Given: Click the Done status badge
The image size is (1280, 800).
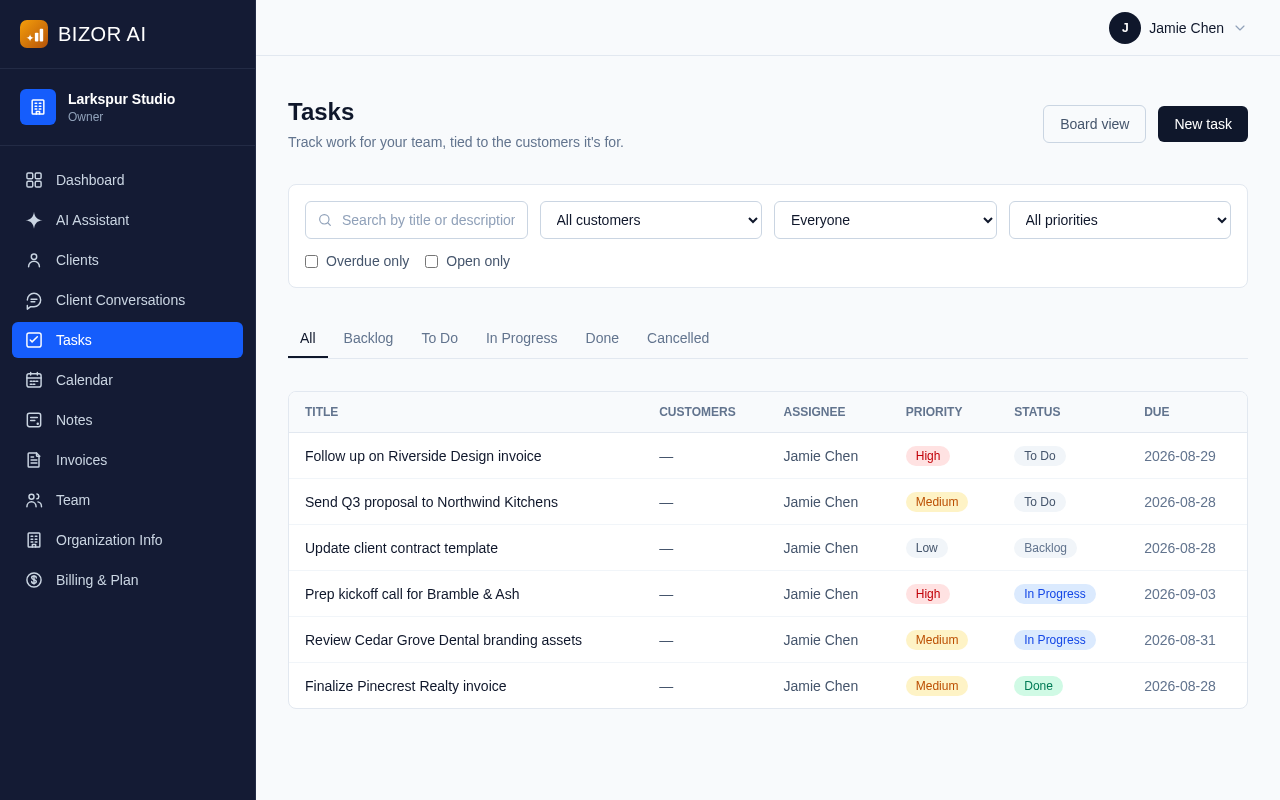Looking at the screenshot, I should click(x=1038, y=686).
